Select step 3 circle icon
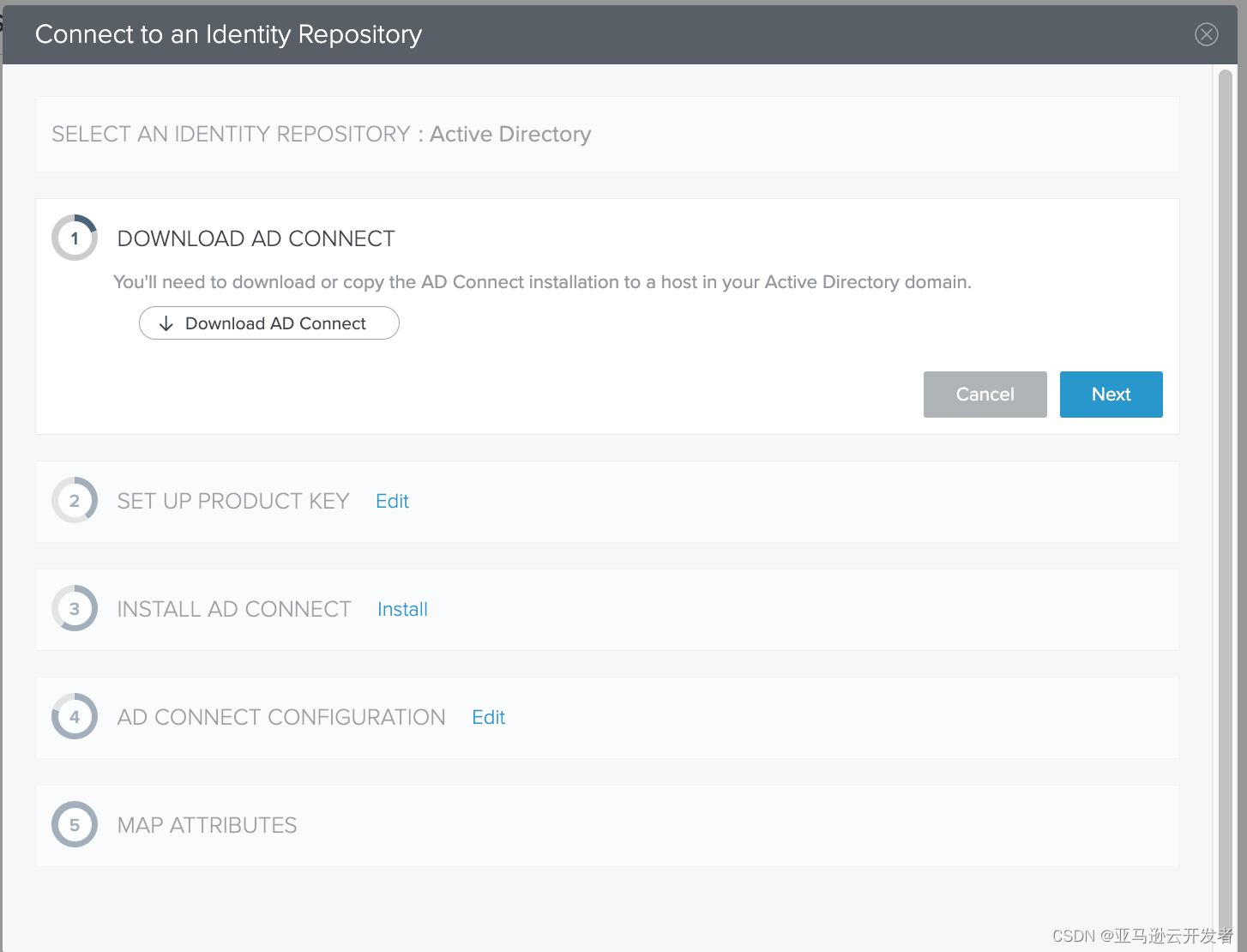Viewport: 1247px width, 952px height. point(75,608)
